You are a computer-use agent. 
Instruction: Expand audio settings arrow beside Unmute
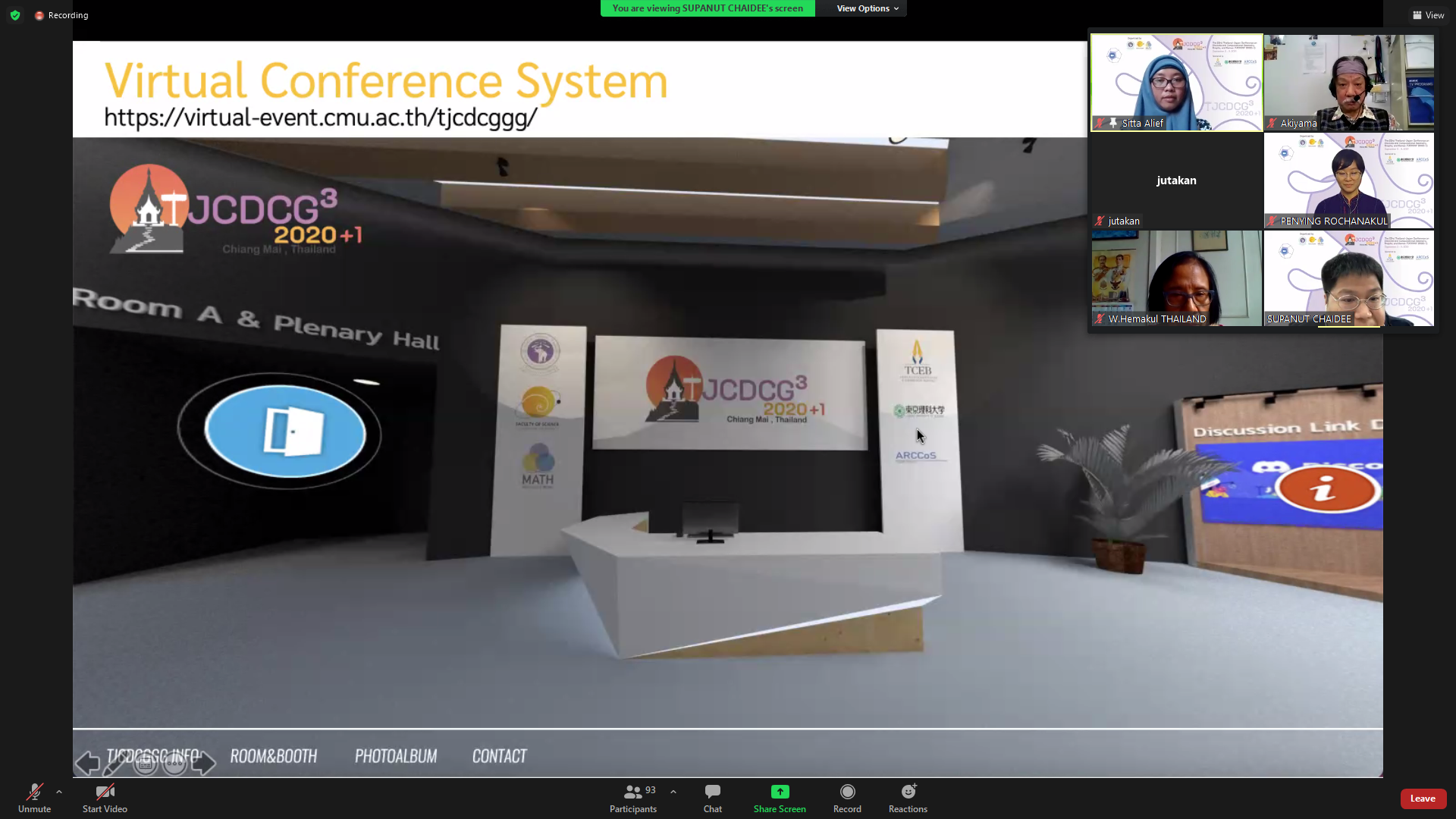(59, 792)
